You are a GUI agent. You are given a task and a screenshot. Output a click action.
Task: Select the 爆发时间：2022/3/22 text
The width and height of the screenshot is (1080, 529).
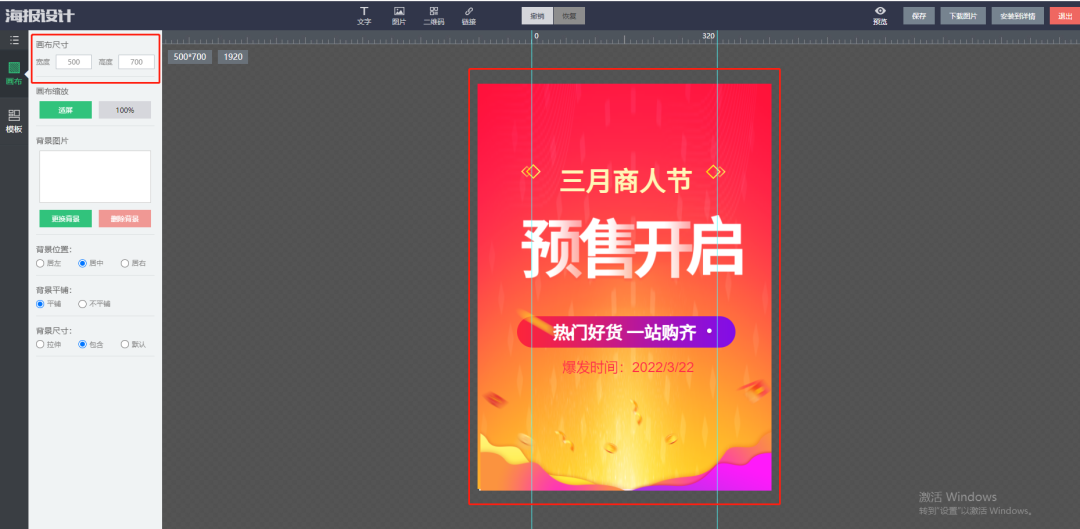point(627,368)
